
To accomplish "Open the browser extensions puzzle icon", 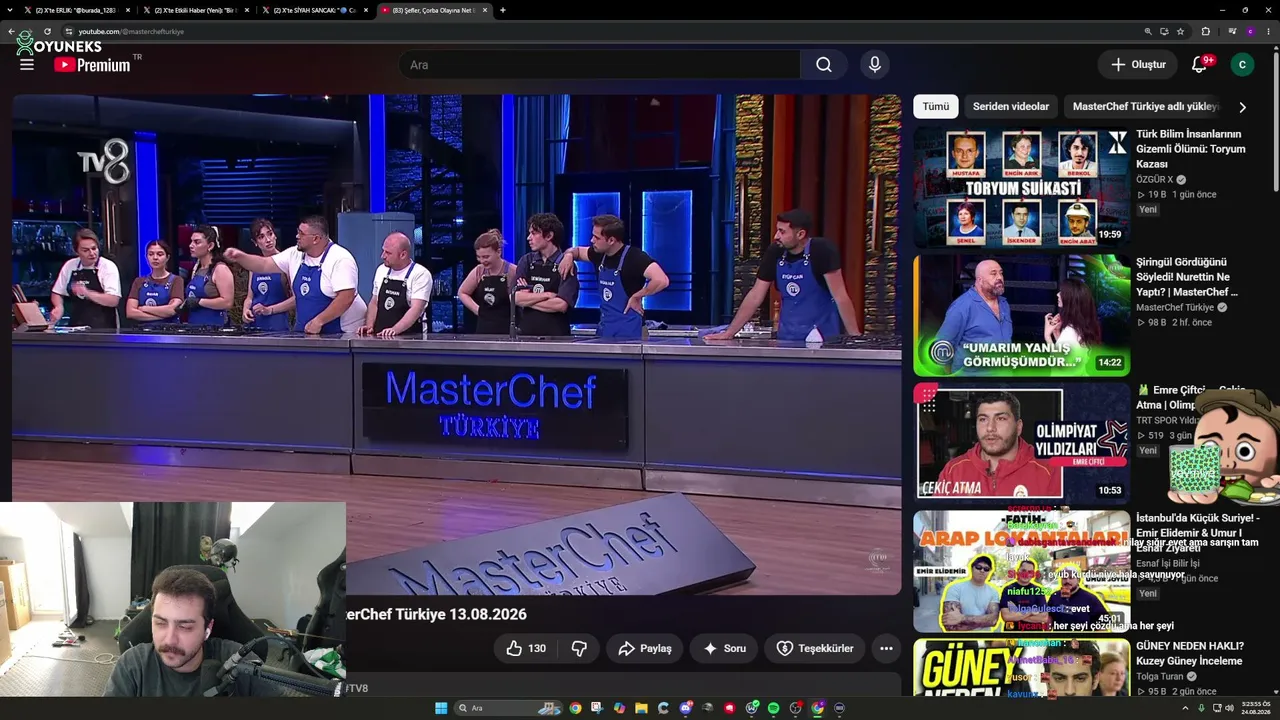I will point(1205,31).
